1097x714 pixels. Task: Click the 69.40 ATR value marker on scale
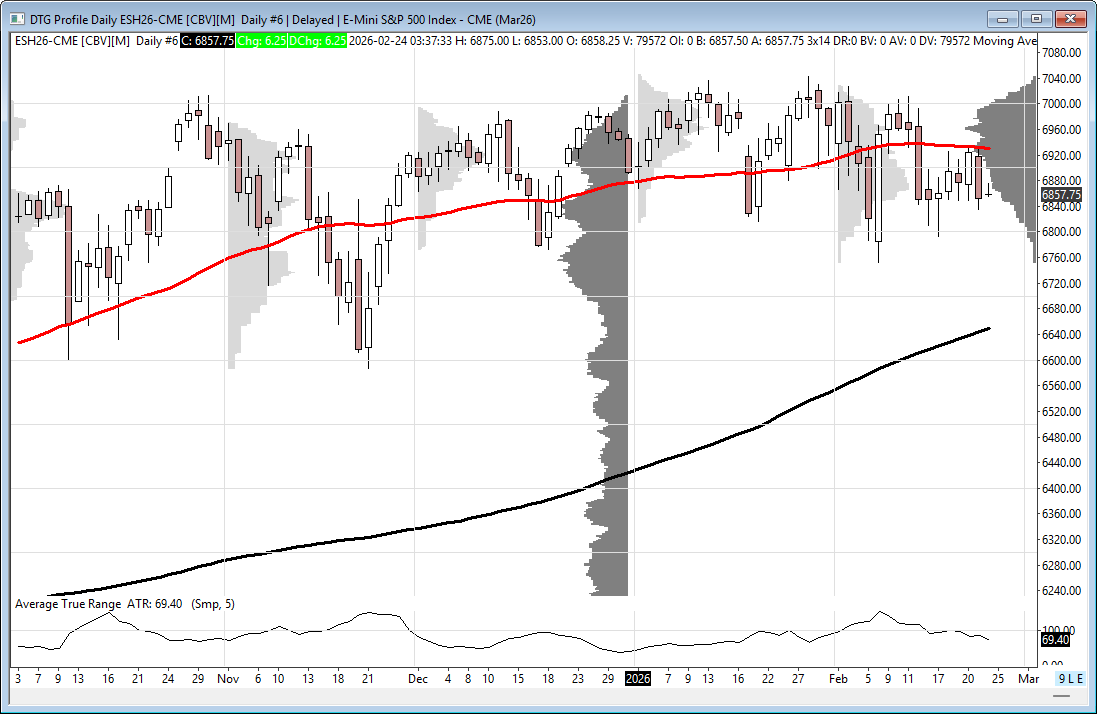[x=1055, y=639]
